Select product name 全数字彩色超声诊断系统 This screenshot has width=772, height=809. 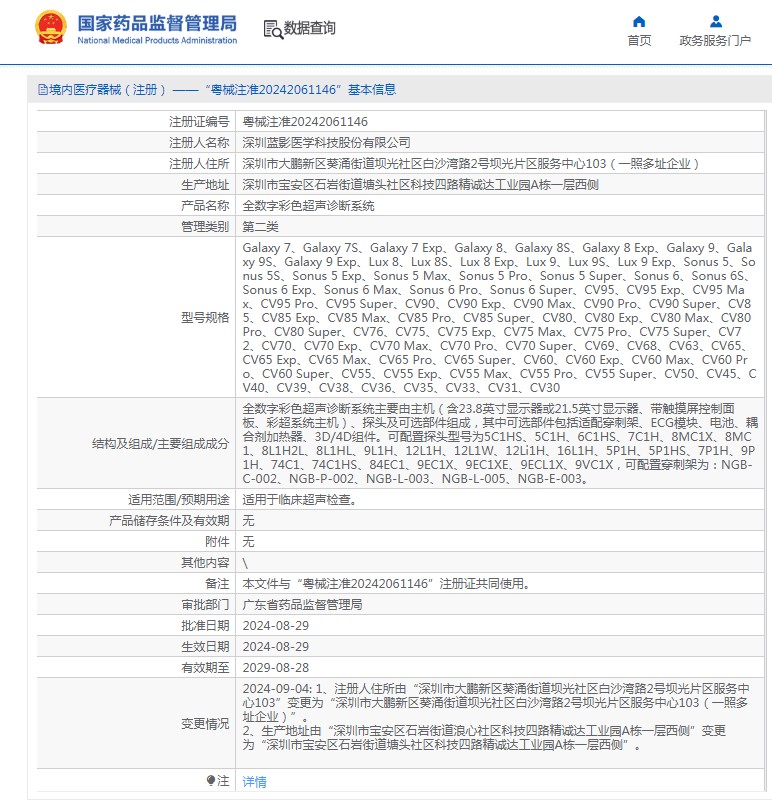click(309, 206)
